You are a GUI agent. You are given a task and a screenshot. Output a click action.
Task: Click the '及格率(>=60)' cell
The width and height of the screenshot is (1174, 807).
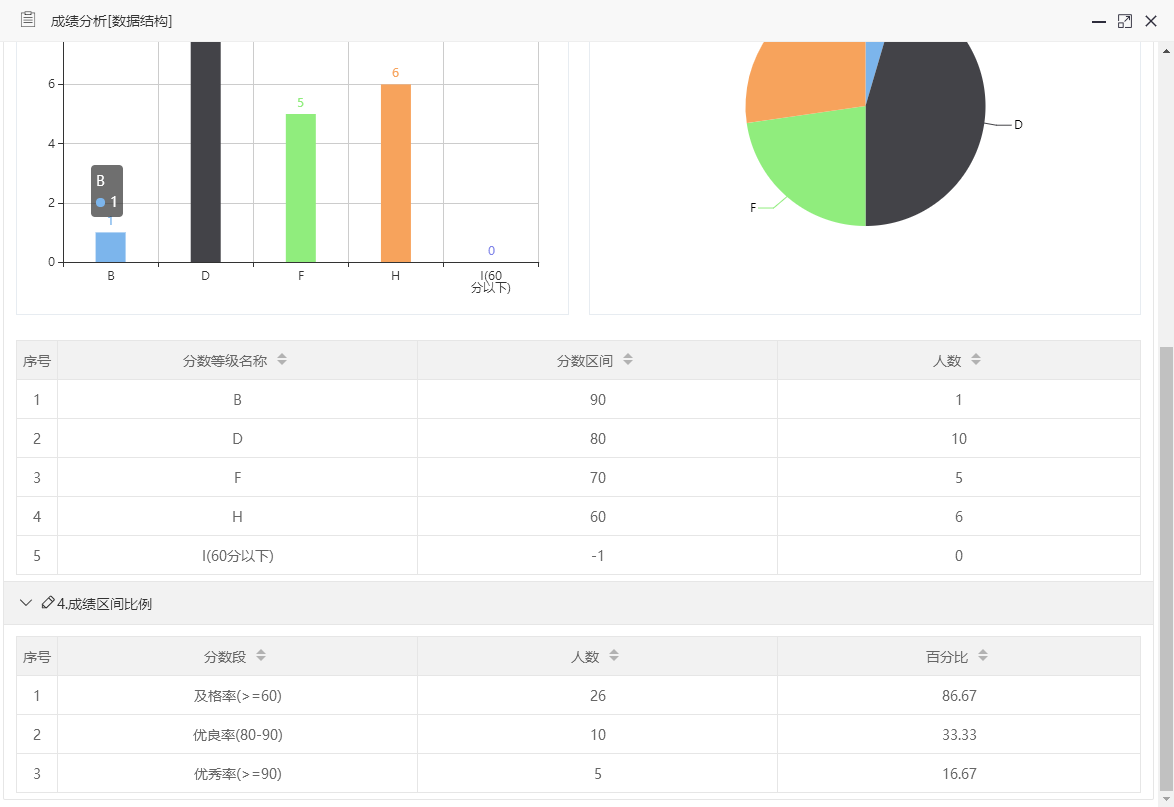point(237,695)
